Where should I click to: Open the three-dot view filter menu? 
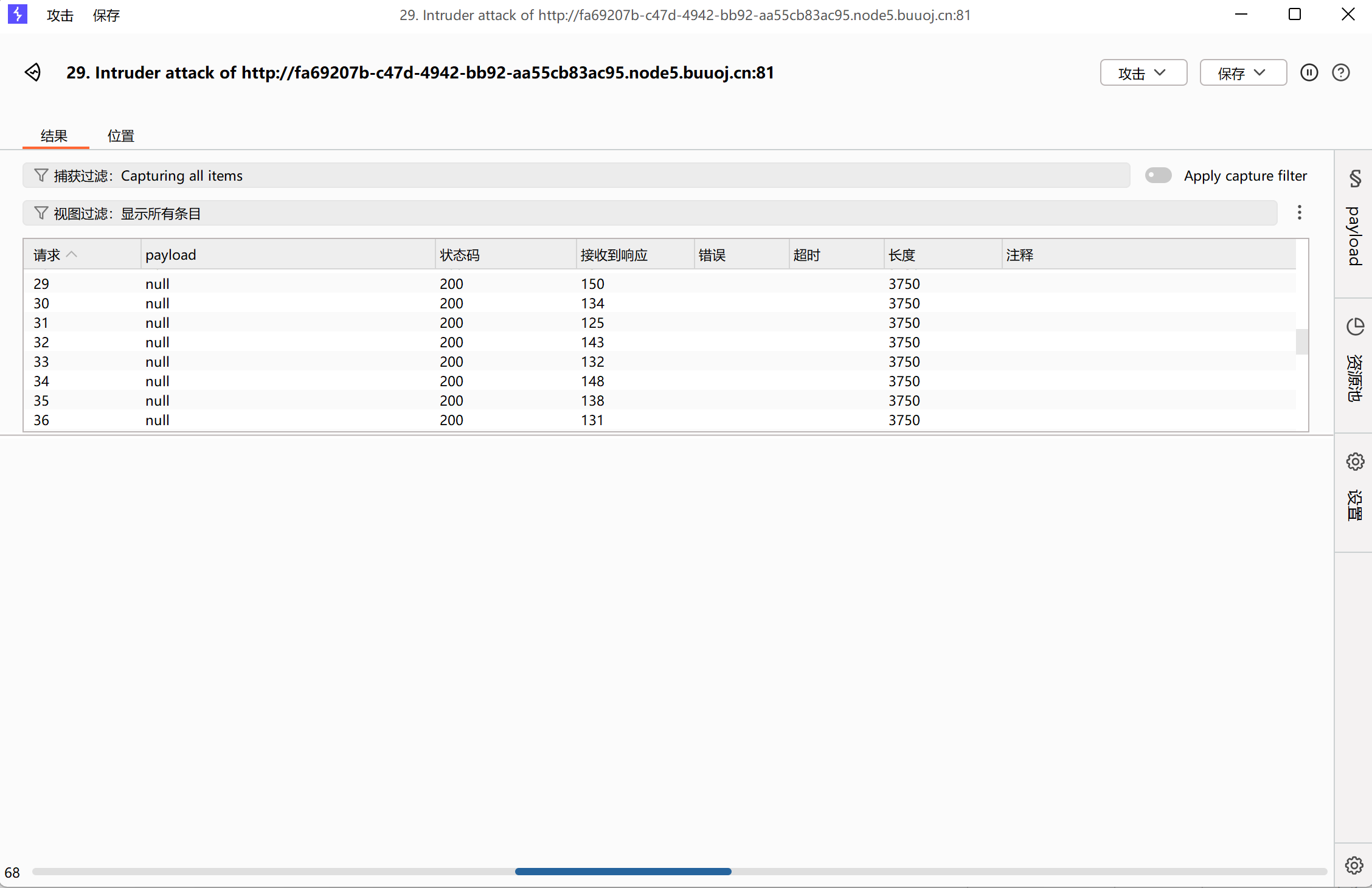coord(1299,212)
